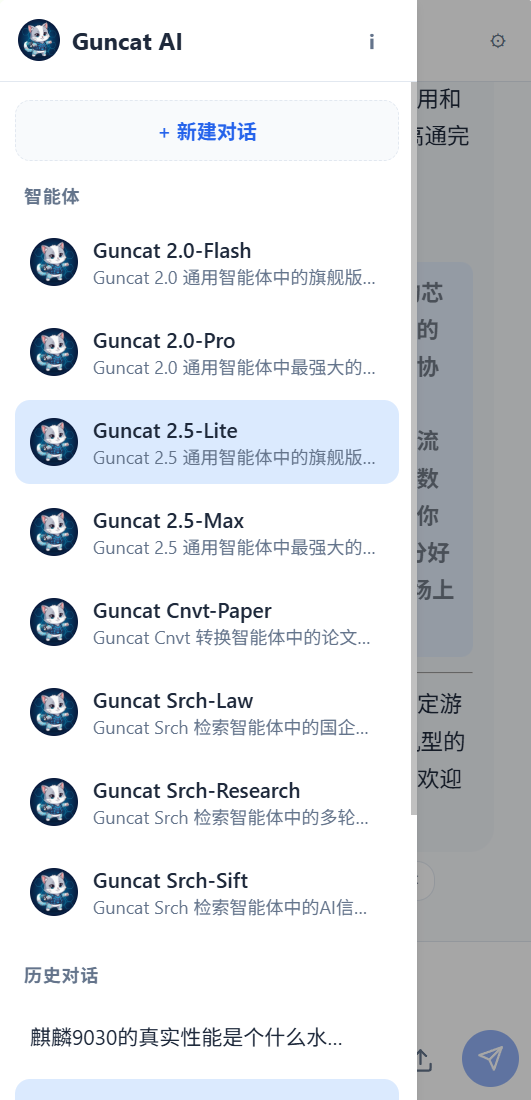Click the Guncat 2.0-Flash avatar icon
The height and width of the screenshot is (1100, 531).
(54, 262)
